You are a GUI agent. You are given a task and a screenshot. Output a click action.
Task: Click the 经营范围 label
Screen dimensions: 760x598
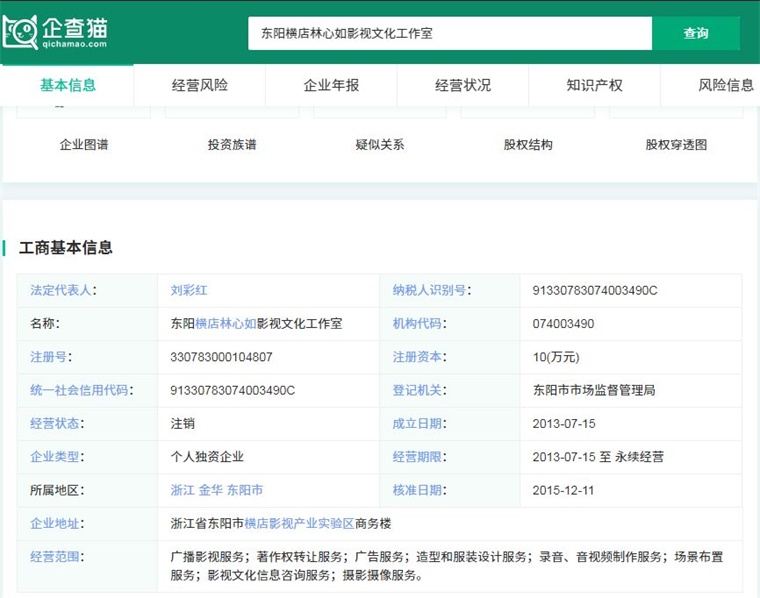coord(57,556)
